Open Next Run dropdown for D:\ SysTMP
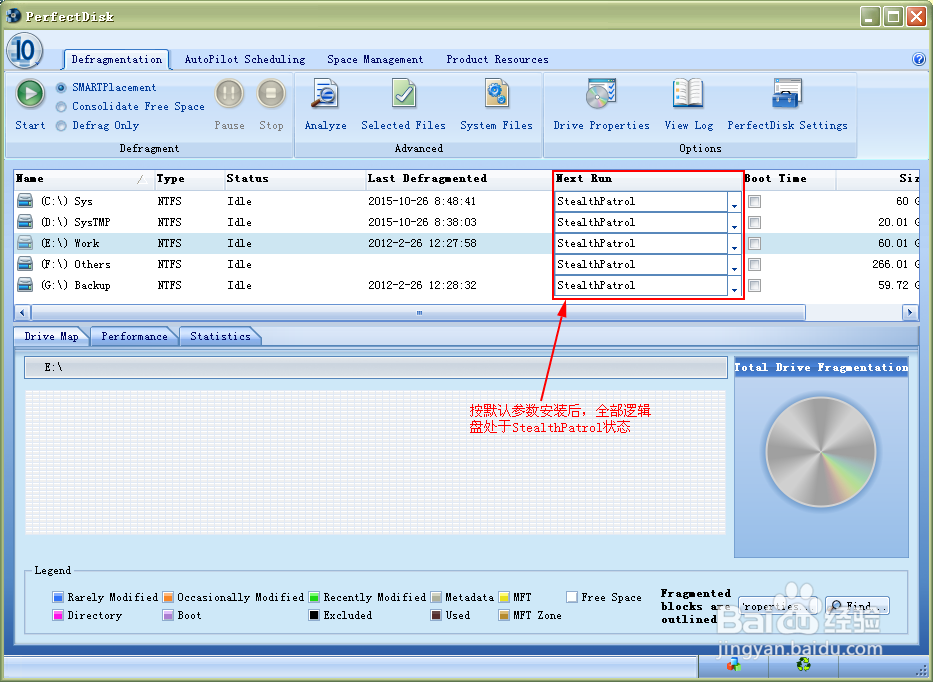Screen dimensions: 933x682 tap(734, 223)
